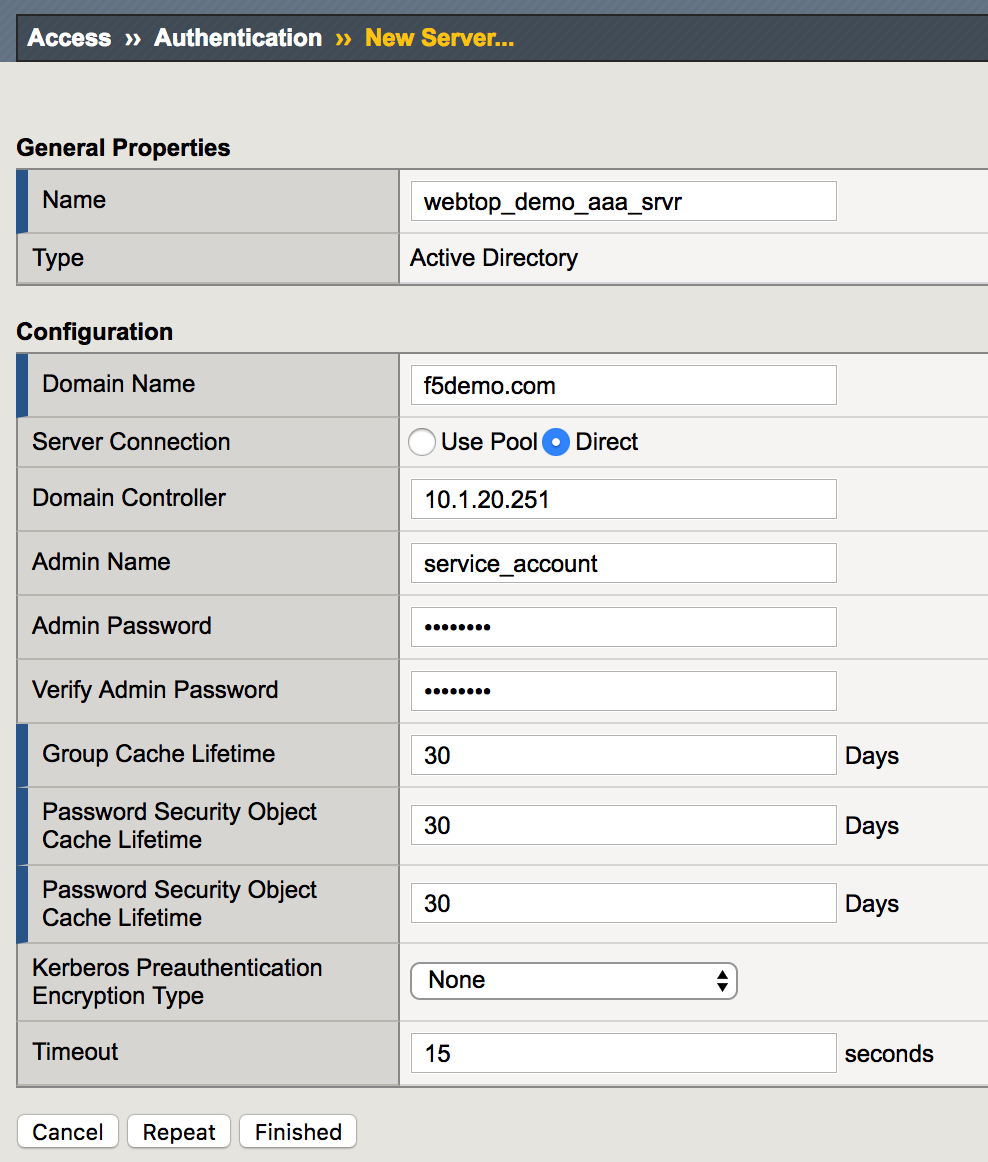Click the Active Directory type text
The image size is (988, 1162).
(x=494, y=258)
